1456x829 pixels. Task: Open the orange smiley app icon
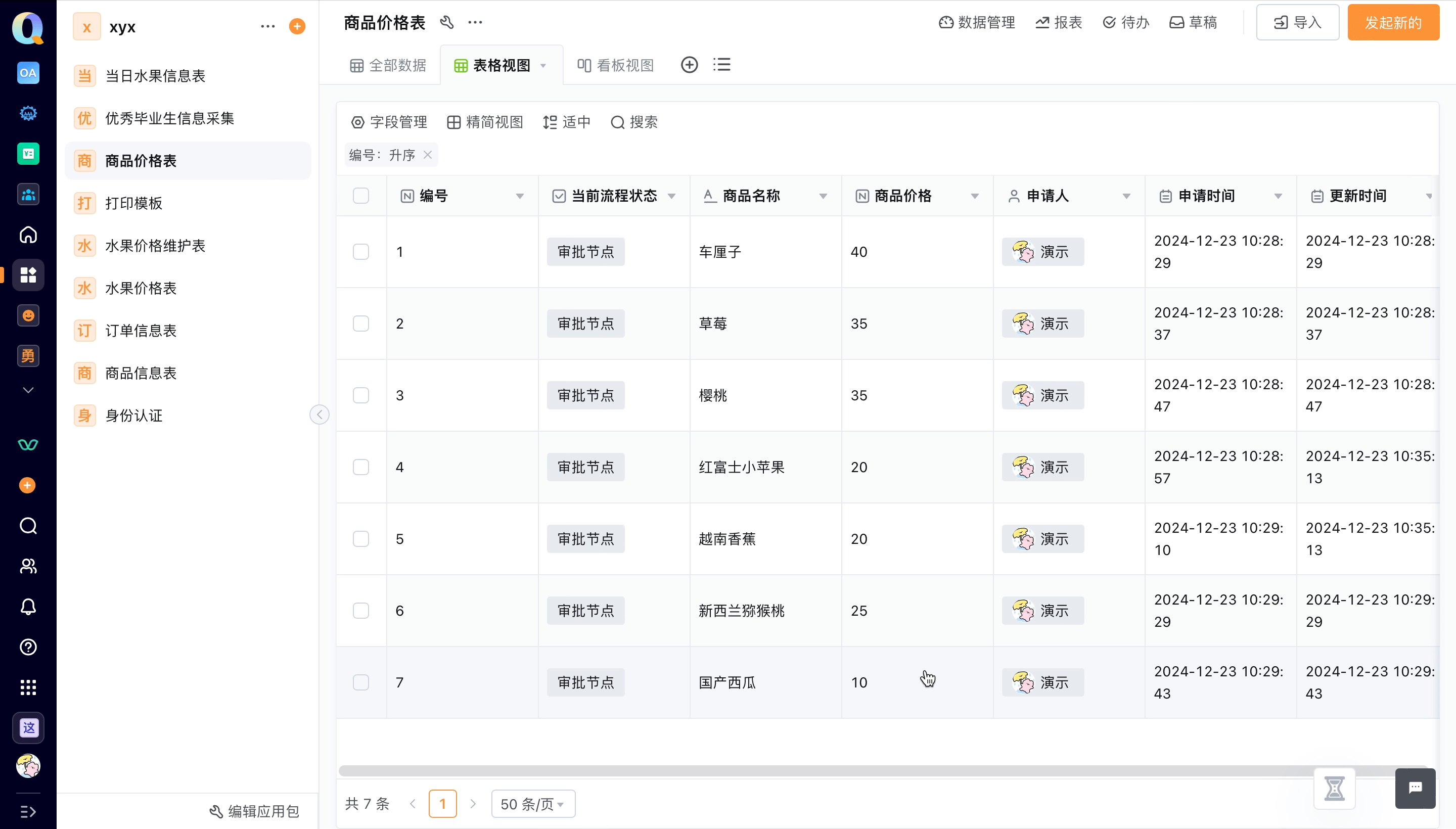coord(28,315)
